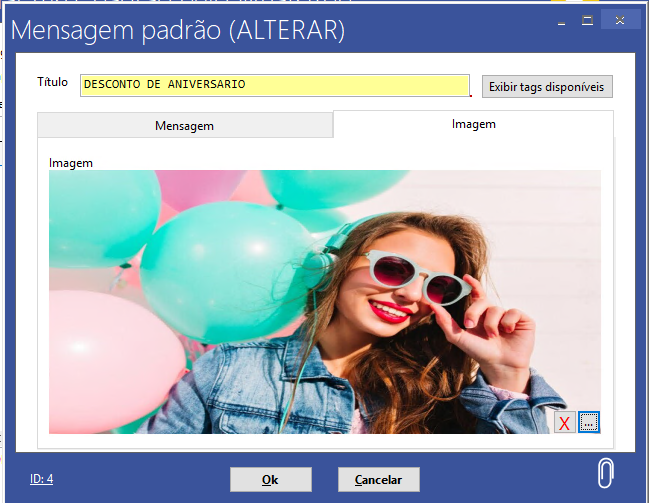The image size is (649, 503).
Task: Click the Título label text
Action: tap(52, 82)
